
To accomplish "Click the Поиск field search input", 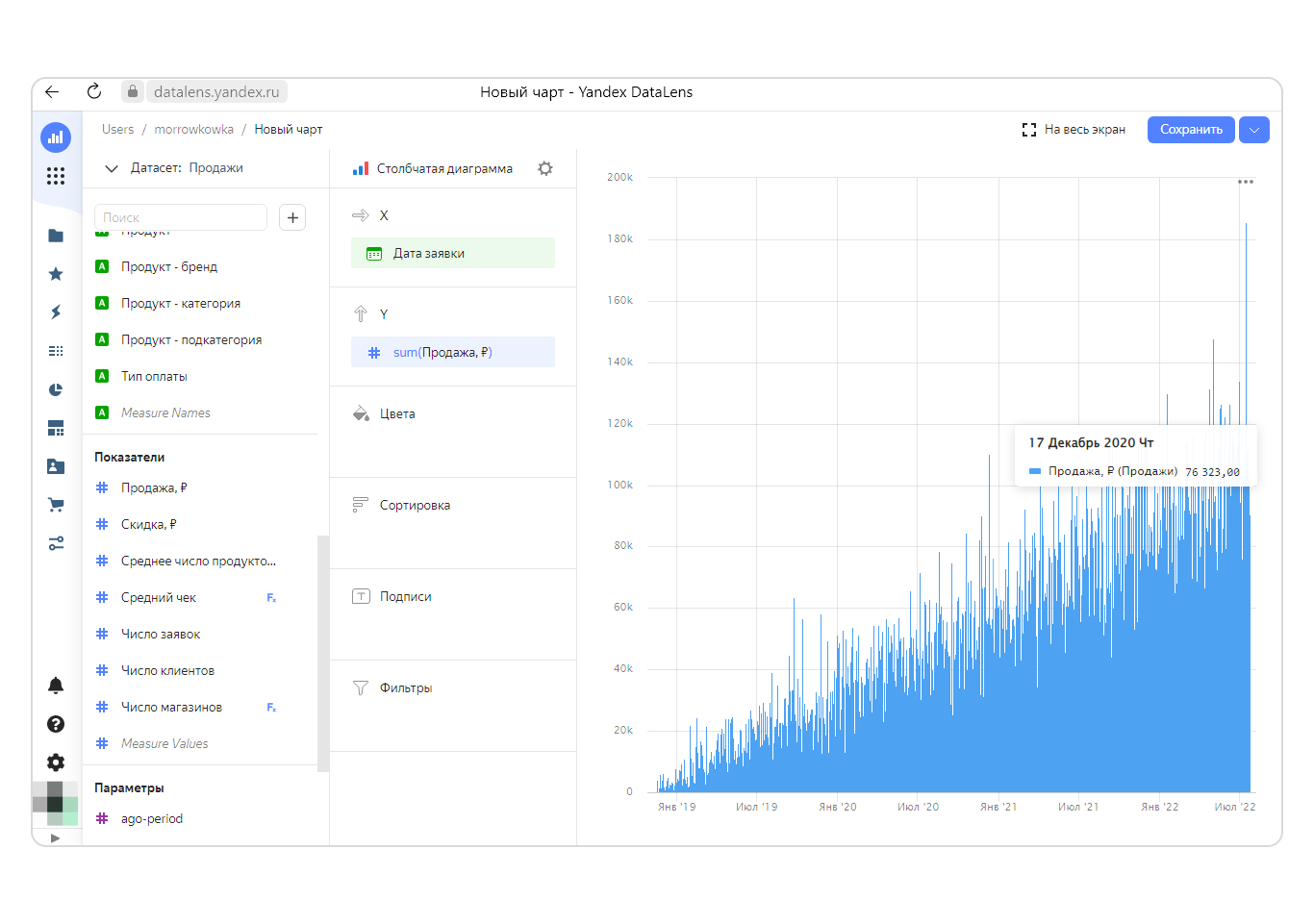I will coord(181,217).
